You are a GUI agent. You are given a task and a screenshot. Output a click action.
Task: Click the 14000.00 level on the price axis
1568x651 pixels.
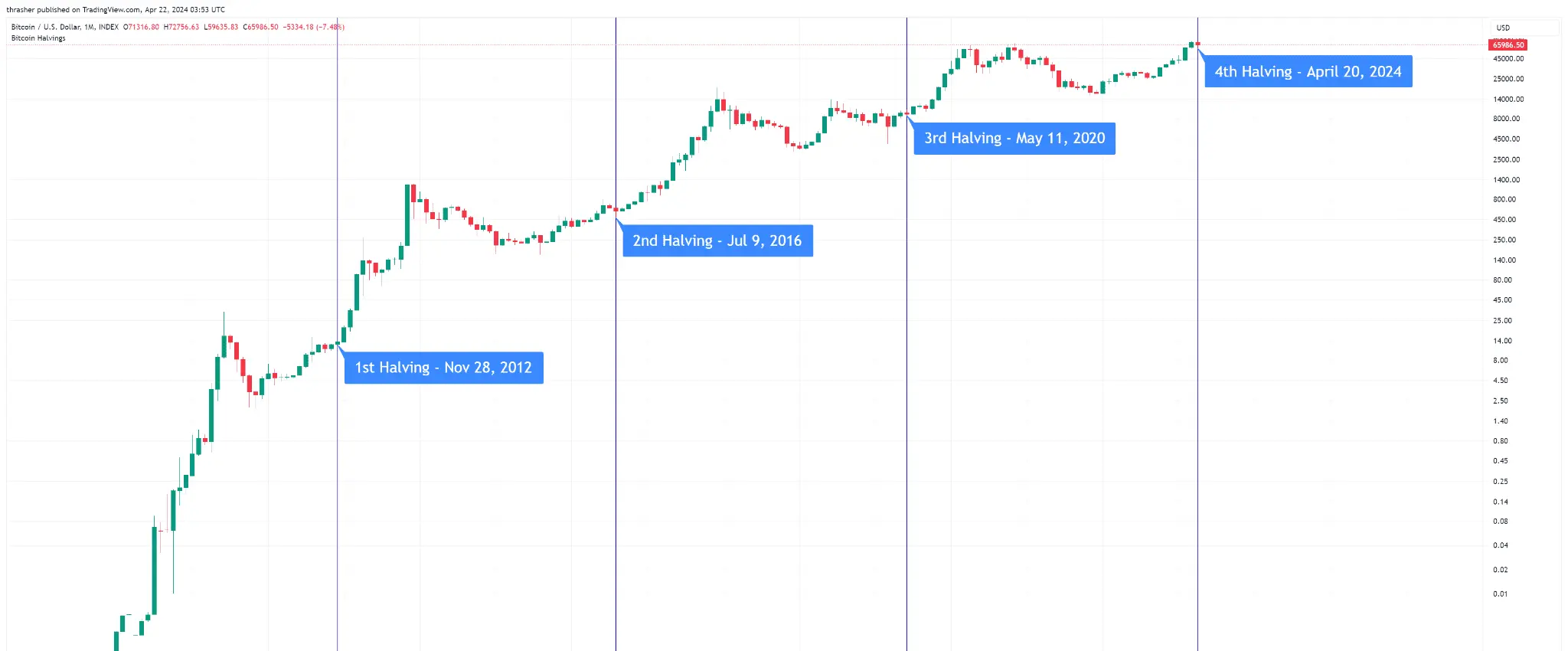1508,100
